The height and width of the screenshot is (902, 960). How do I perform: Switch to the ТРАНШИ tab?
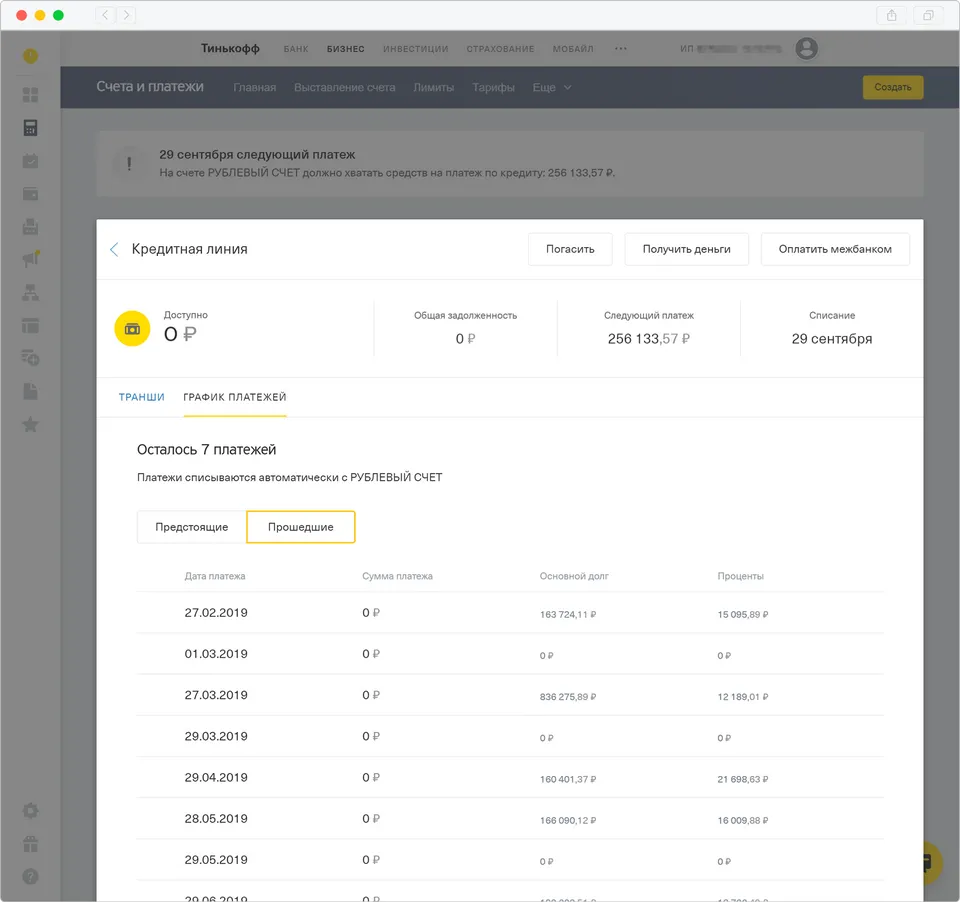[141, 397]
